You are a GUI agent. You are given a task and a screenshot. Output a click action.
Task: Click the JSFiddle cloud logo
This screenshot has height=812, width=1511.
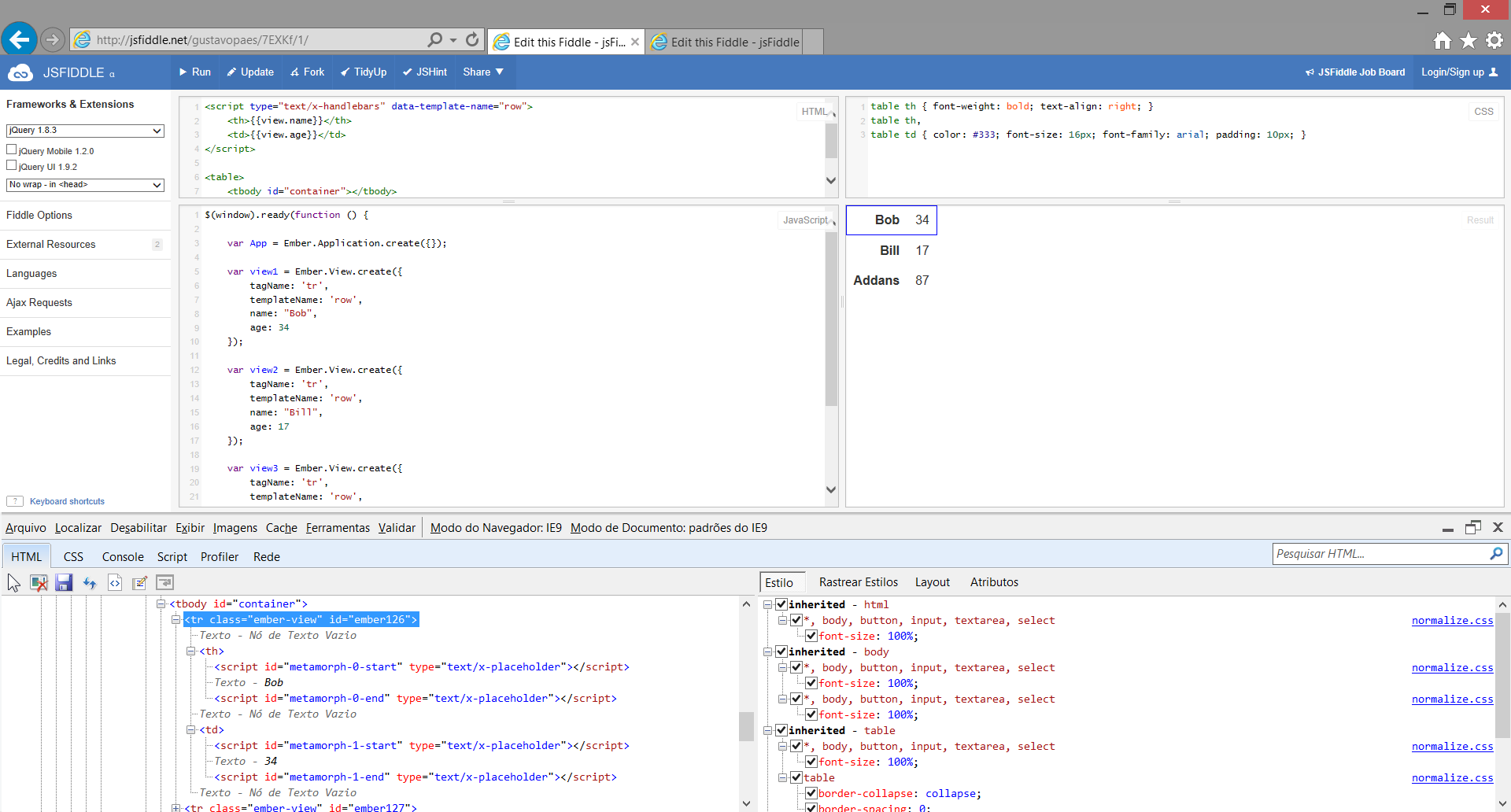20,72
